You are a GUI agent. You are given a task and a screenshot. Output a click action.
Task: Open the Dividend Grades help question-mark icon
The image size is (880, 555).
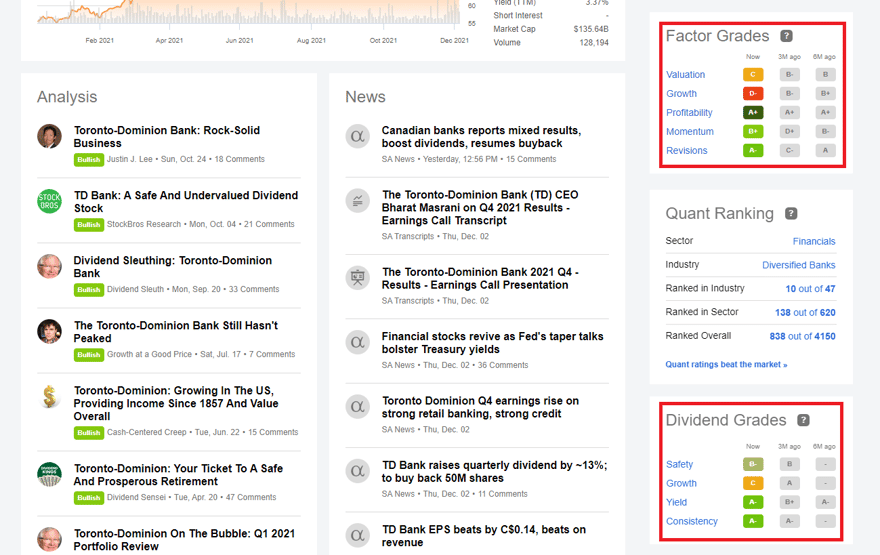click(803, 420)
